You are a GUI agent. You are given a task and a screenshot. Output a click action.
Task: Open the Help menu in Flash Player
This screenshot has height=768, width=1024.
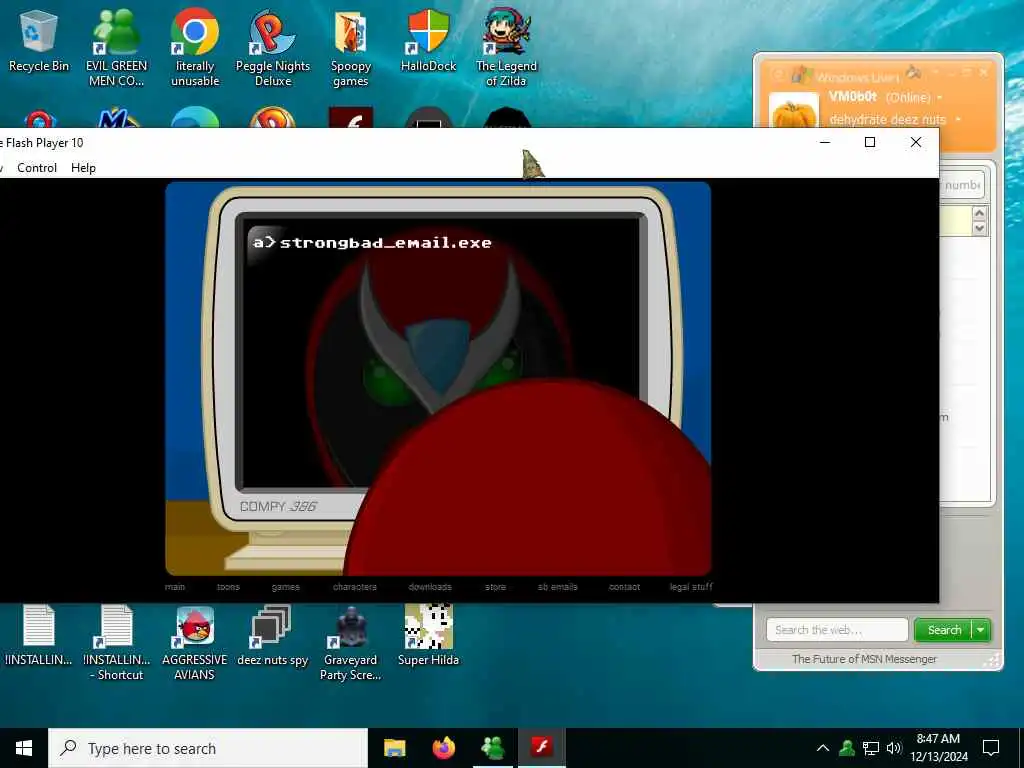(83, 168)
